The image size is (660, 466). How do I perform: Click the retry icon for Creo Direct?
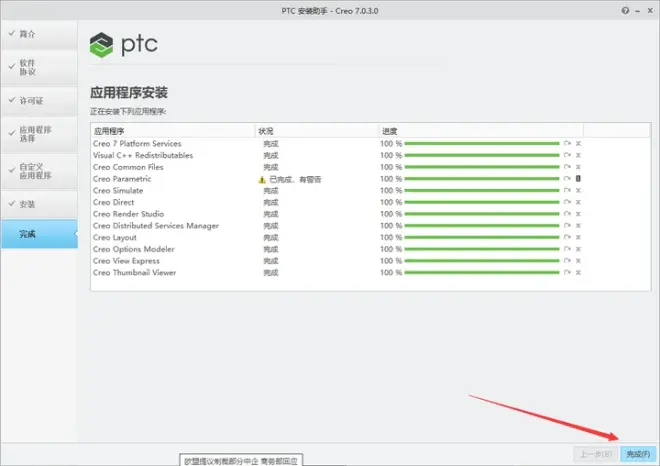pyautogui.click(x=567, y=202)
